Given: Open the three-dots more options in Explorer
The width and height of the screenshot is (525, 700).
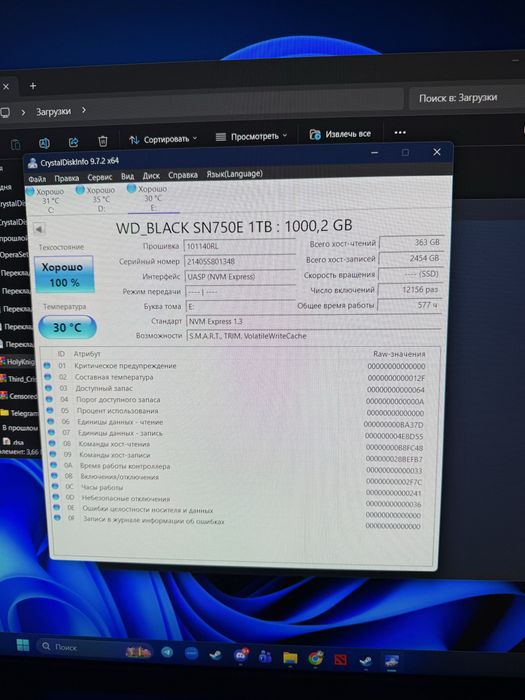Looking at the screenshot, I should (400, 132).
